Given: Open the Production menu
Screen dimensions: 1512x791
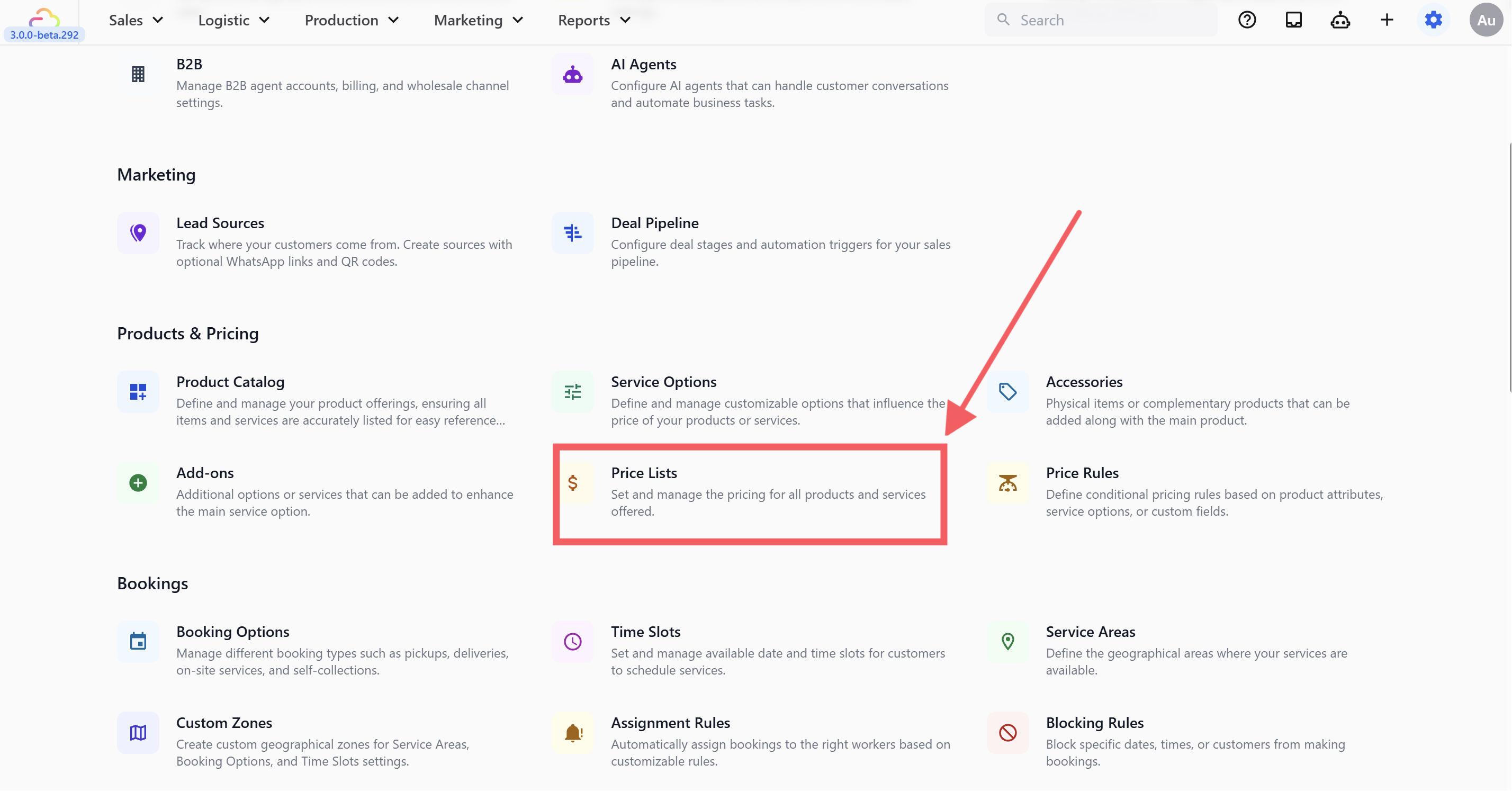Looking at the screenshot, I should pos(352,20).
